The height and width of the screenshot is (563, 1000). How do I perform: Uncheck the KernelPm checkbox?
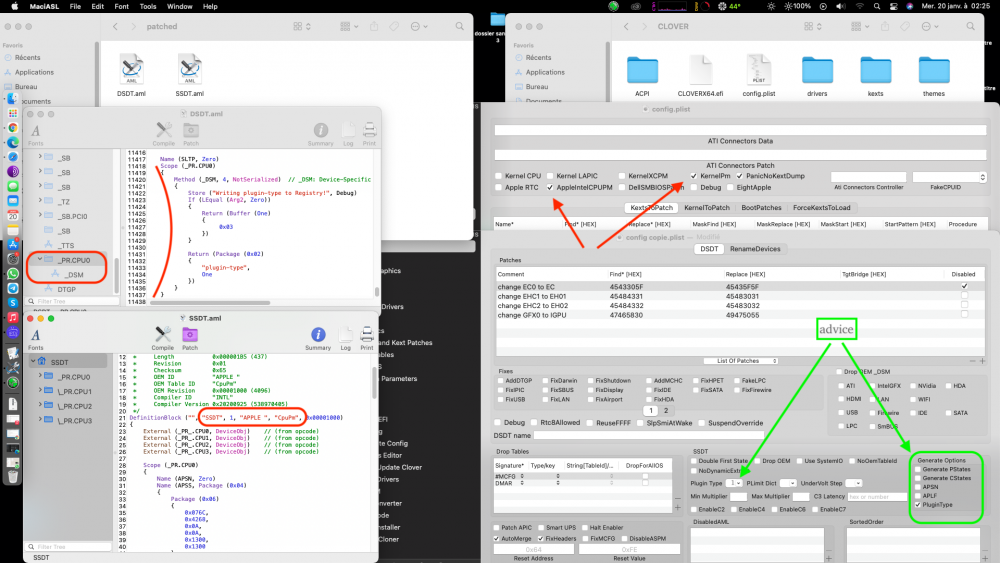click(693, 176)
